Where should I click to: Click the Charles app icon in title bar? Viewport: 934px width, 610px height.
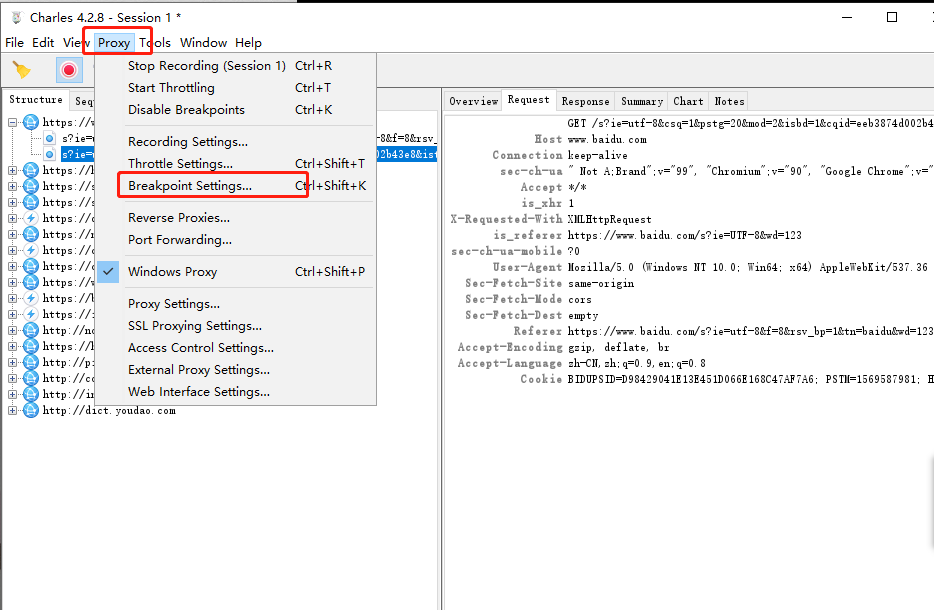17,17
